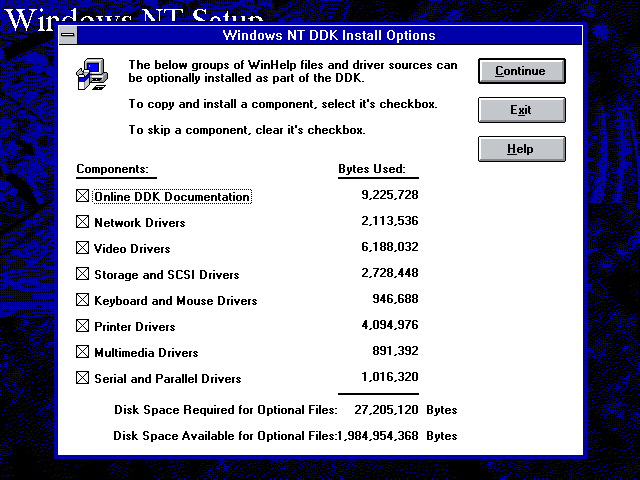Click the 1,984,954,368 available space value
Image resolution: width=640 pixels, height=480 pixels.
(378, 436)
